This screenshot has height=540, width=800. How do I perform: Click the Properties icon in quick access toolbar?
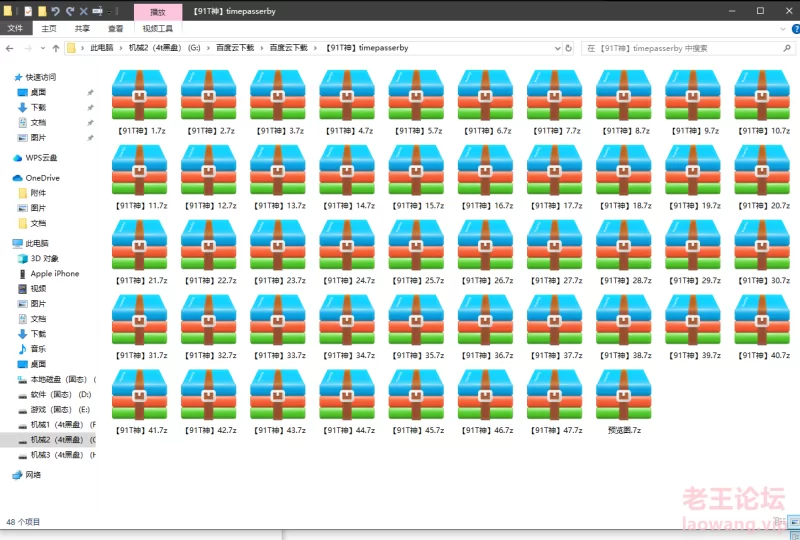28,11
